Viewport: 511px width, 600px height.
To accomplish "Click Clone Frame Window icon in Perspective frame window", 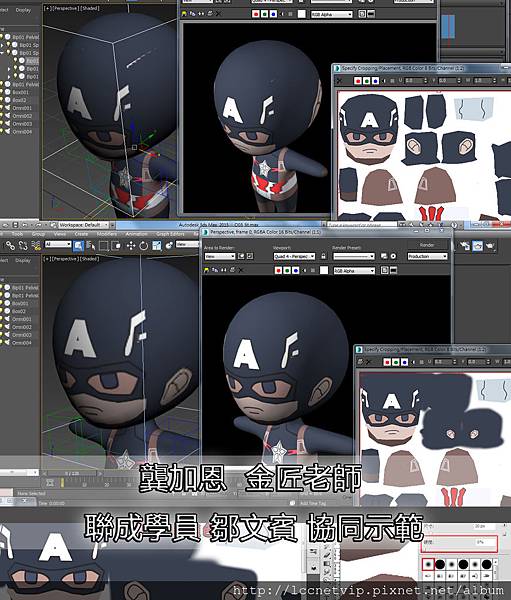I will [x=223, y=270].
